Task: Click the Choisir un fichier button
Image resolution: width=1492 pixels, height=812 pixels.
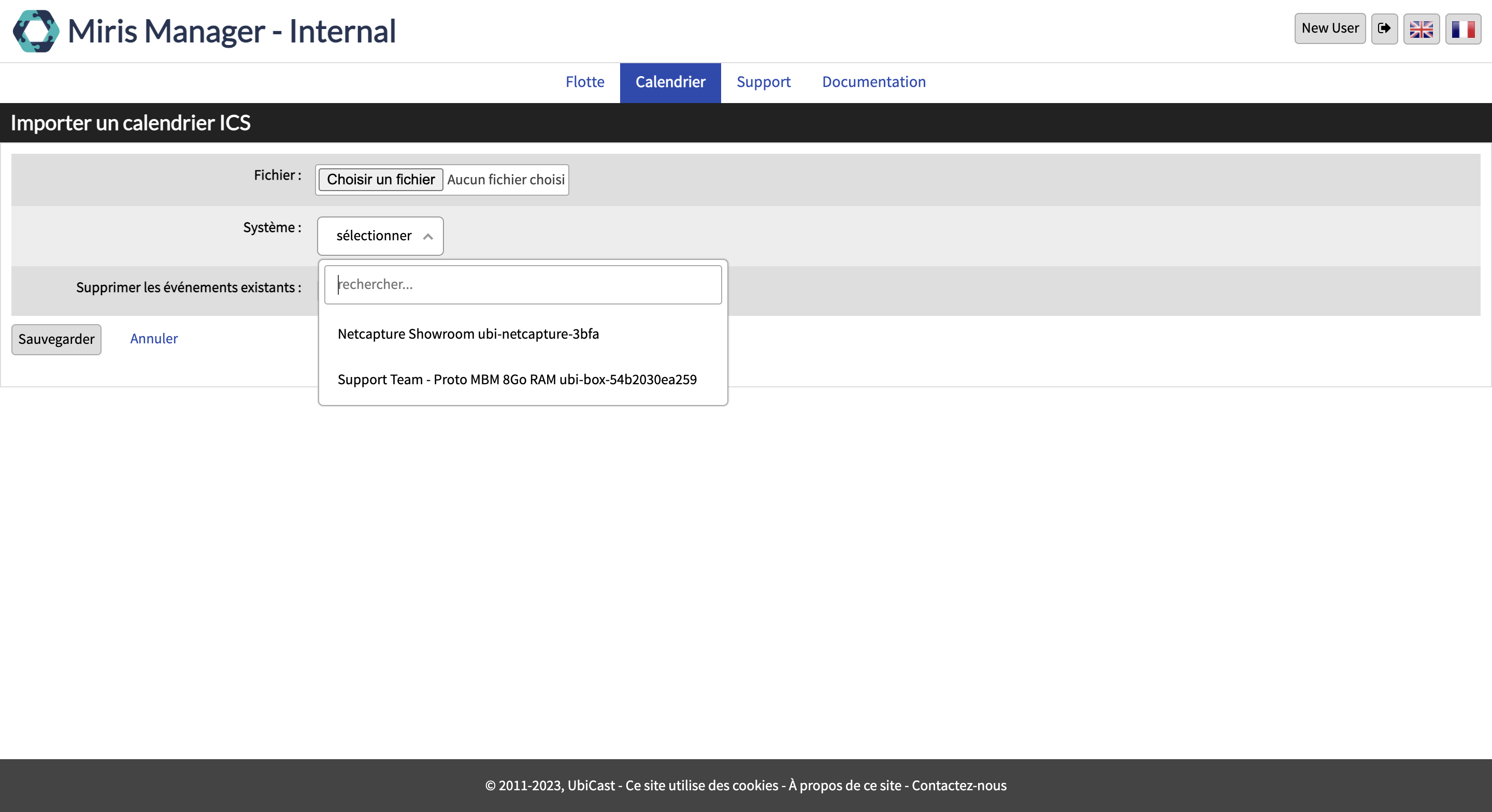Action: (x=381, y=180)
